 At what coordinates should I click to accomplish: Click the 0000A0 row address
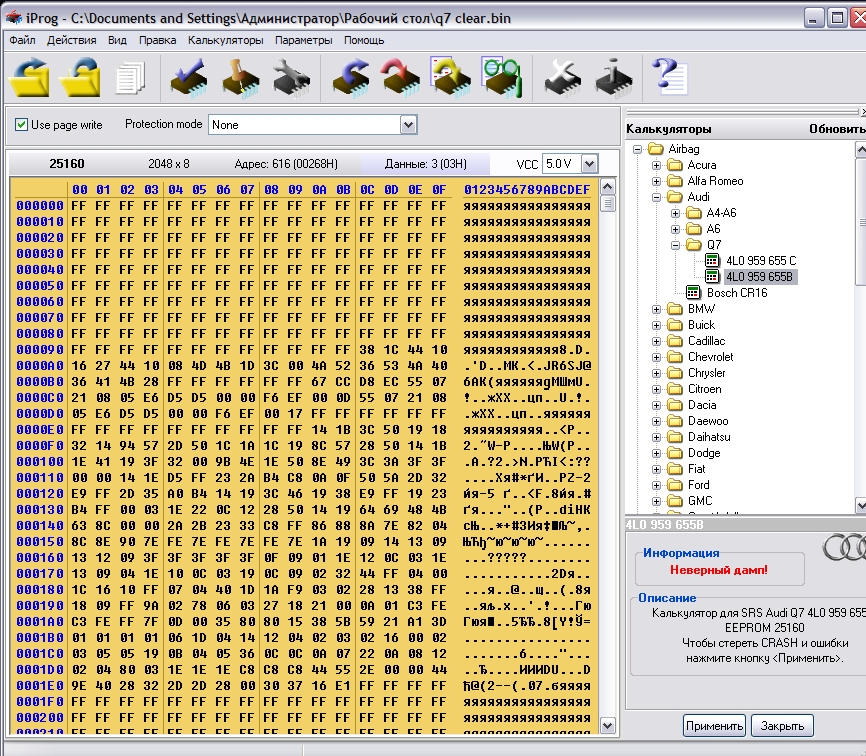click(x=40, y=366)
